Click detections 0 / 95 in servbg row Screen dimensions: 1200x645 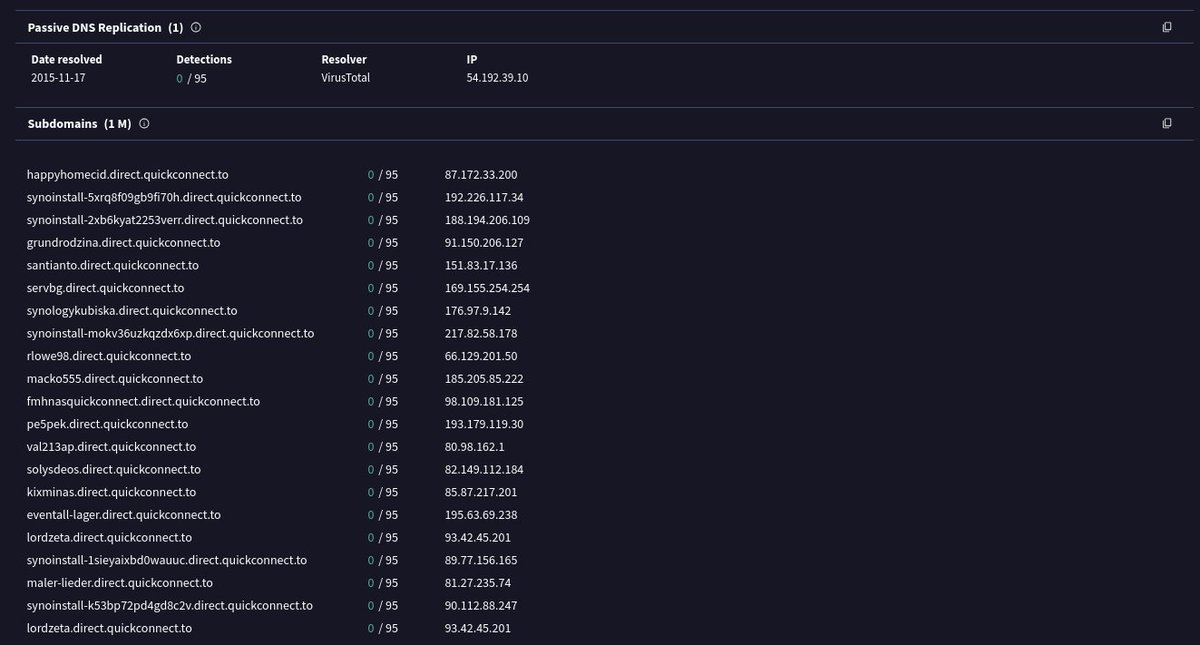coord(383,288)
